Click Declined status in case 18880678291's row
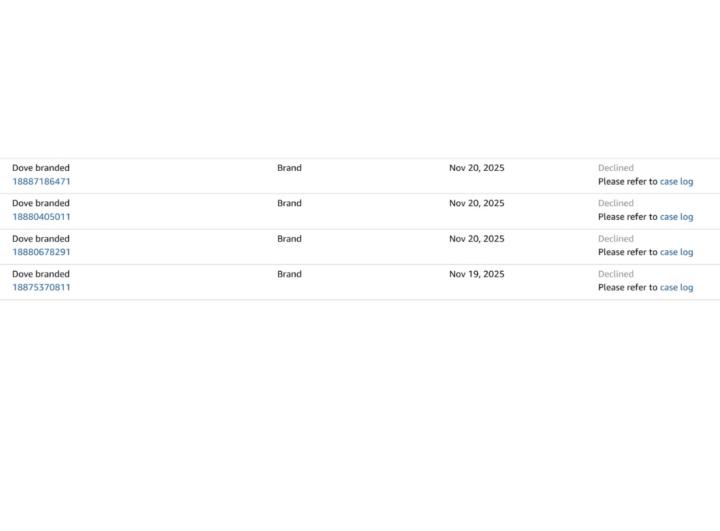The height and width of the screenshot is (531, 720). [616, 239]
